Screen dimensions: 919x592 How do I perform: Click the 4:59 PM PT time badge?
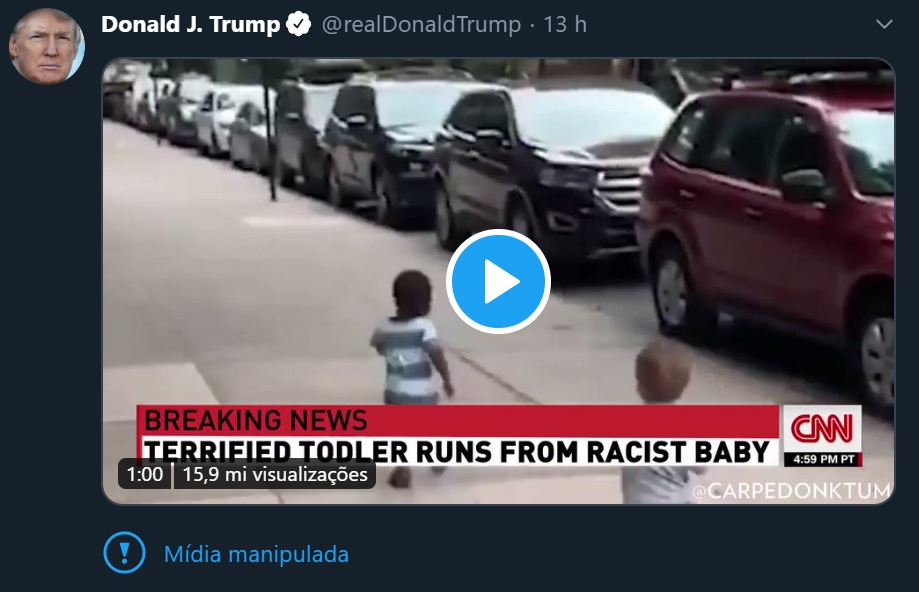tap(823, 460)
